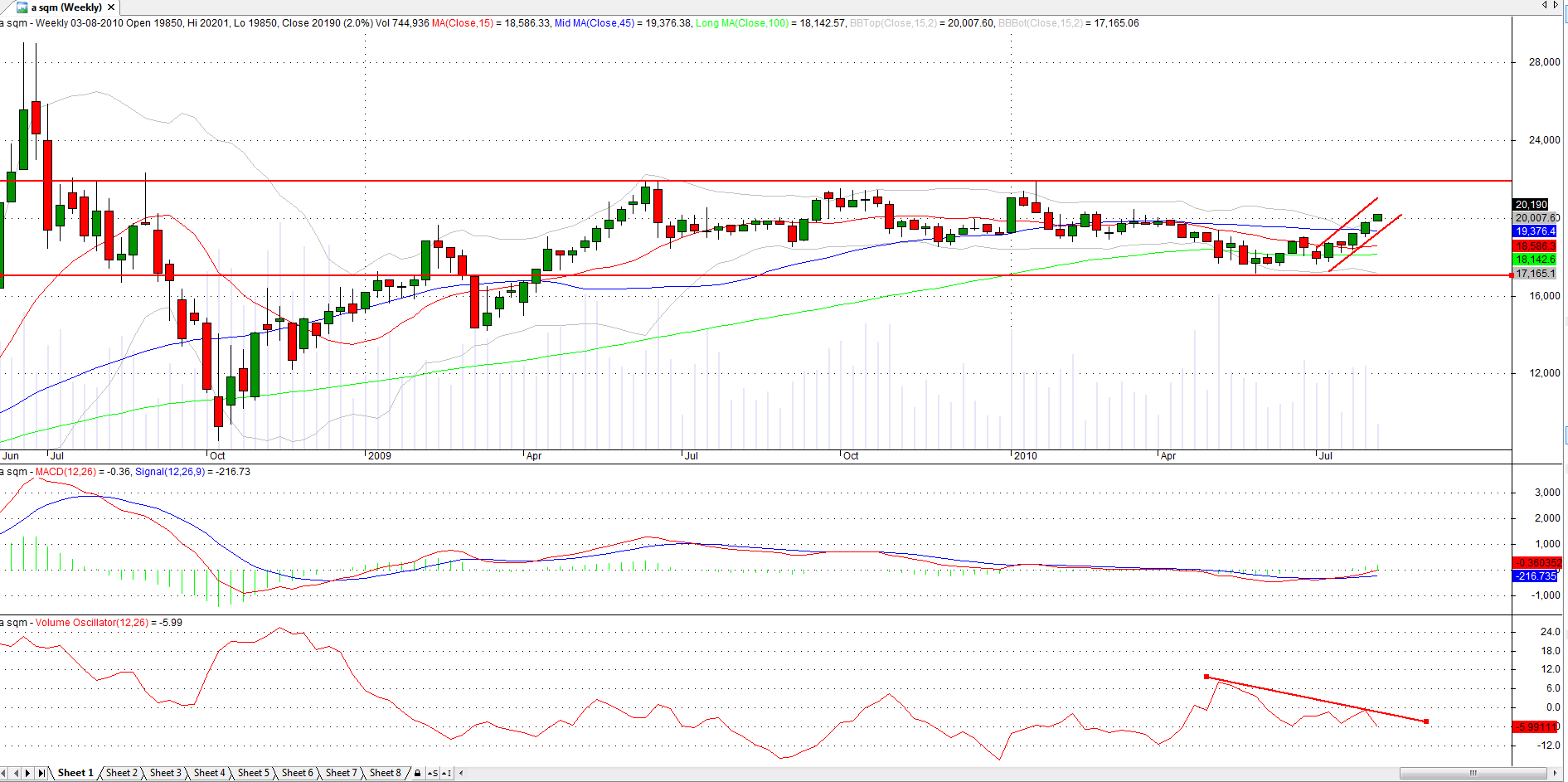
Task: Click the small left arrow beside the lock icon
Action: pyautogui.click(x=461, y=772)
